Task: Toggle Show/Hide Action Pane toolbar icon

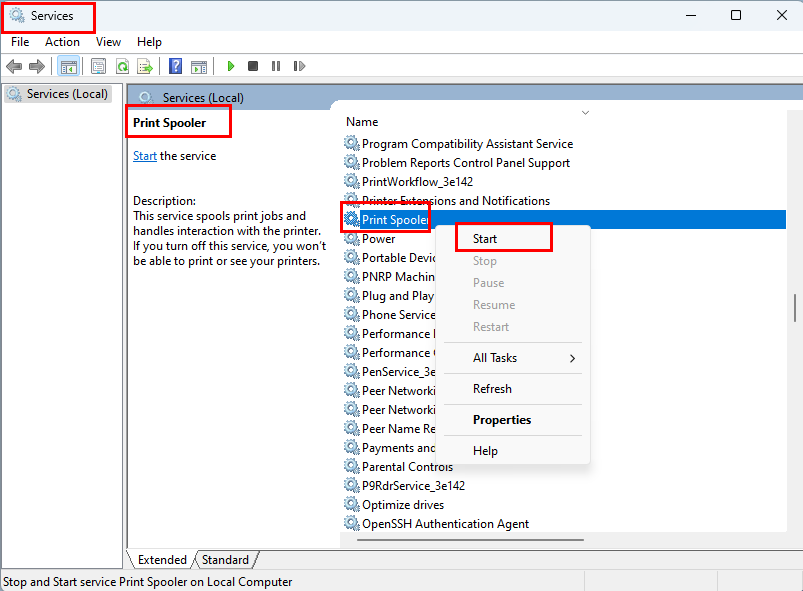Action: tap(199, 67)
